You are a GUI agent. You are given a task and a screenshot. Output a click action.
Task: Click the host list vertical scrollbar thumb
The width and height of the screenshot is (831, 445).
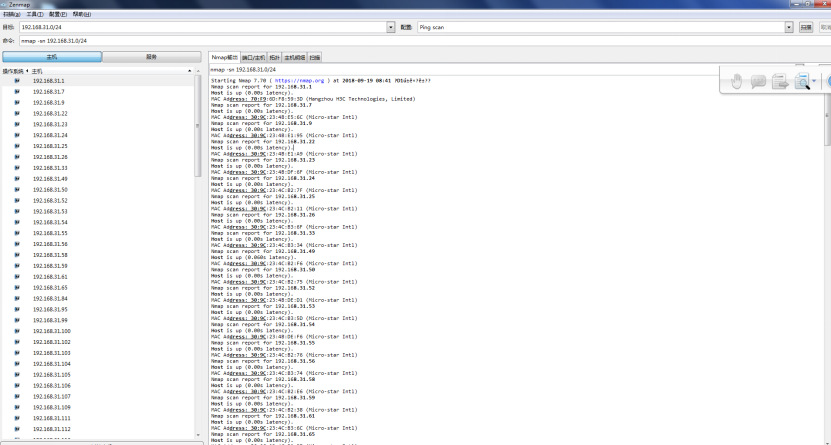pos(198,126)
